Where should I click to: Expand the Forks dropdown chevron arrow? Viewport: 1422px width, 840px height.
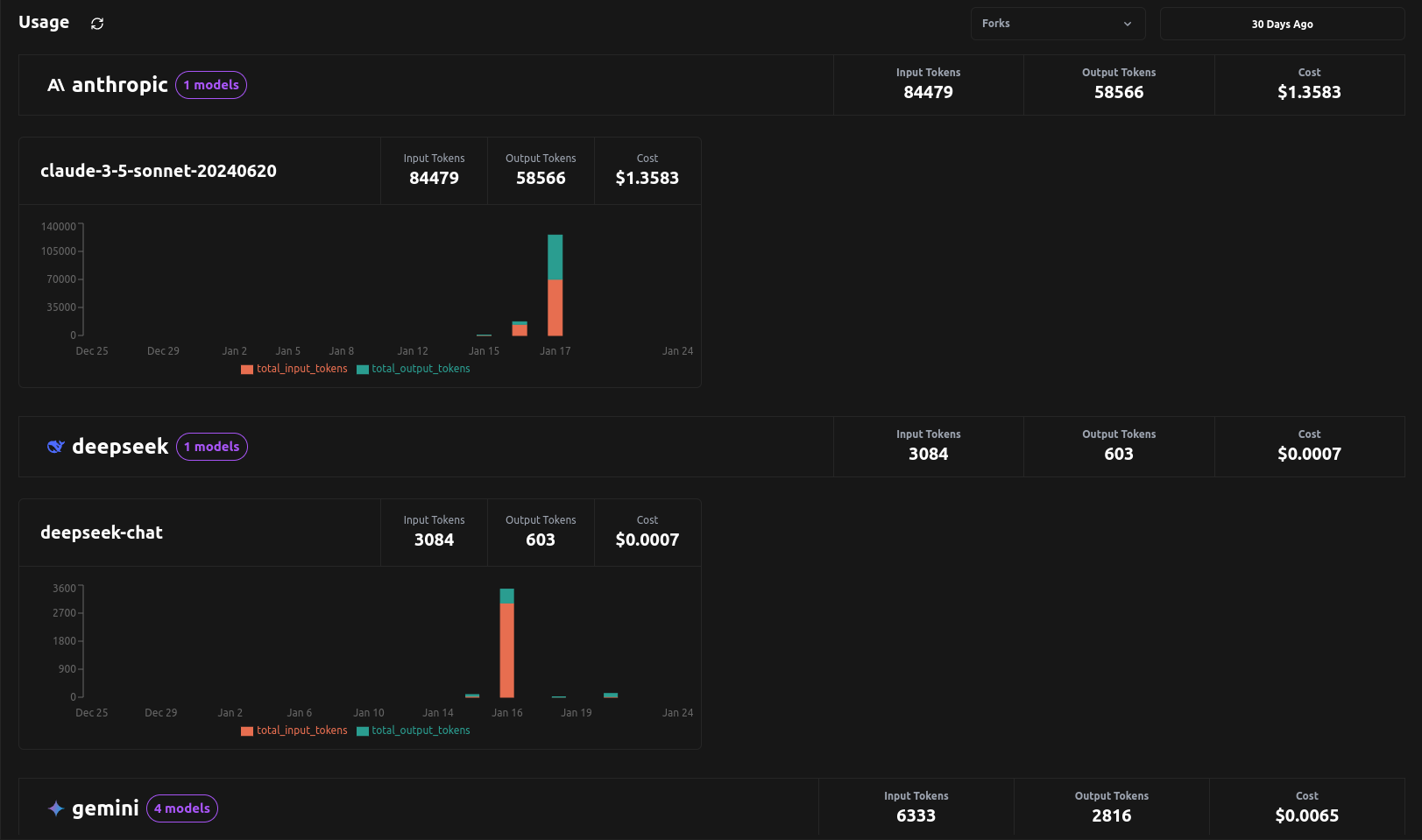[x=1128, y=24]
